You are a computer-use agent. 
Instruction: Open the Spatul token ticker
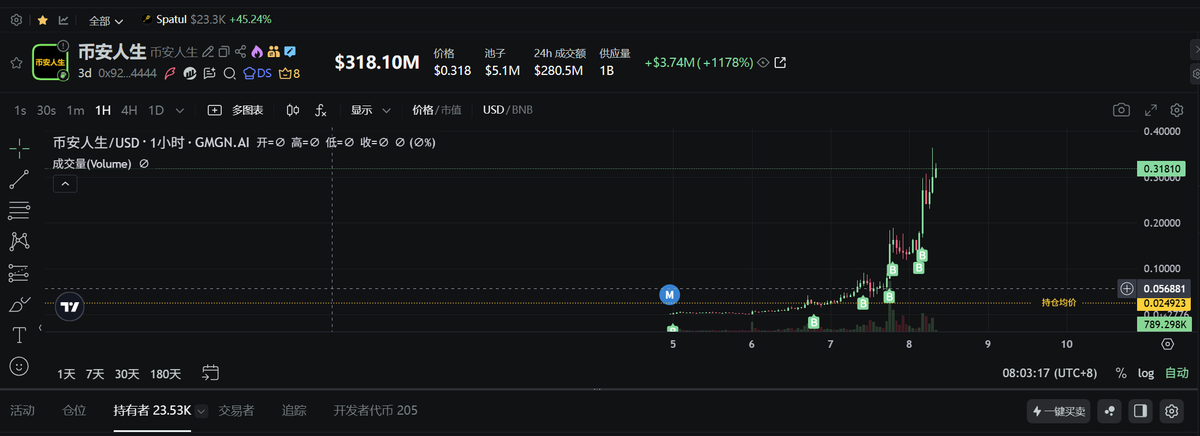click(206, 19)
